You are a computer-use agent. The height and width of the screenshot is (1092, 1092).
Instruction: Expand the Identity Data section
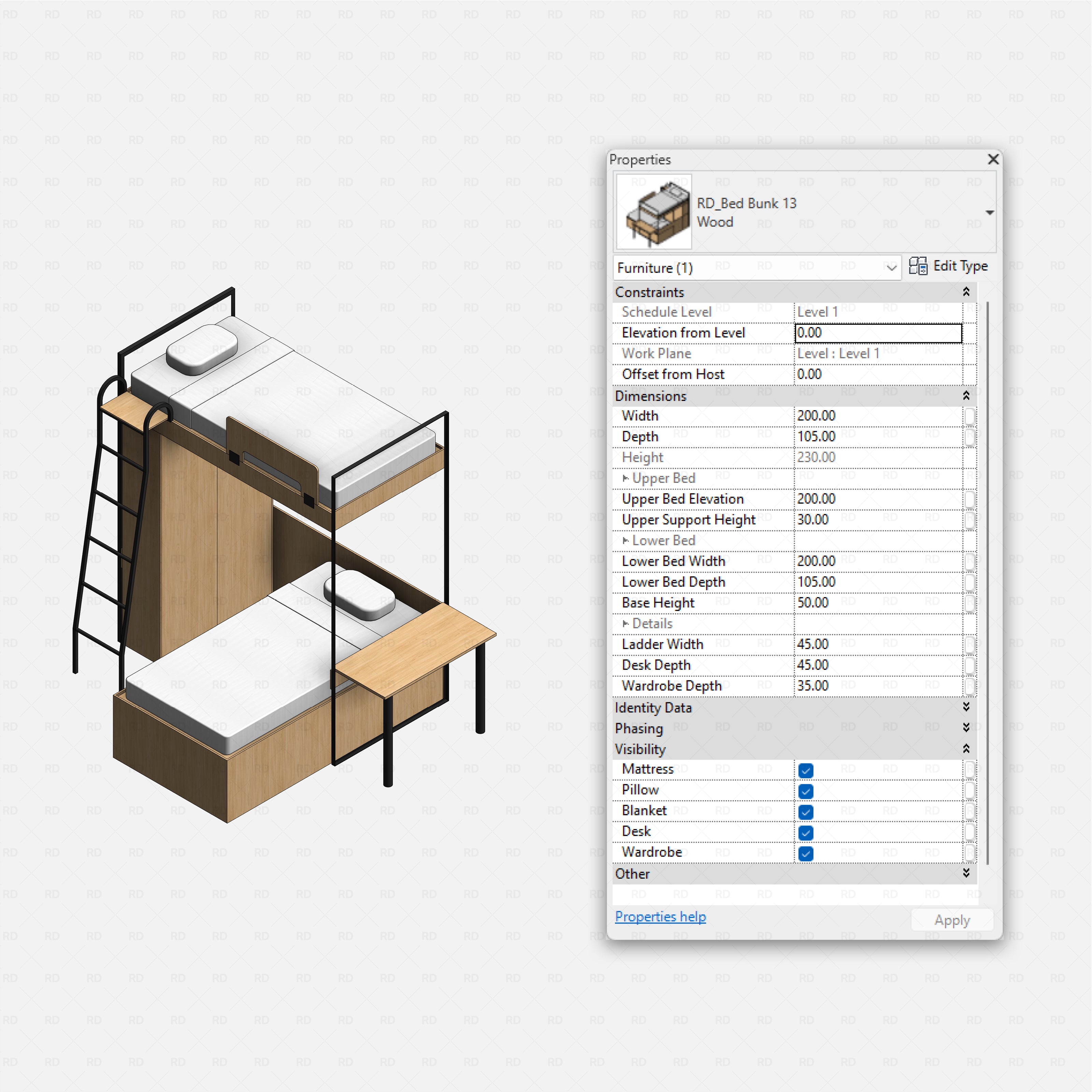967,707
